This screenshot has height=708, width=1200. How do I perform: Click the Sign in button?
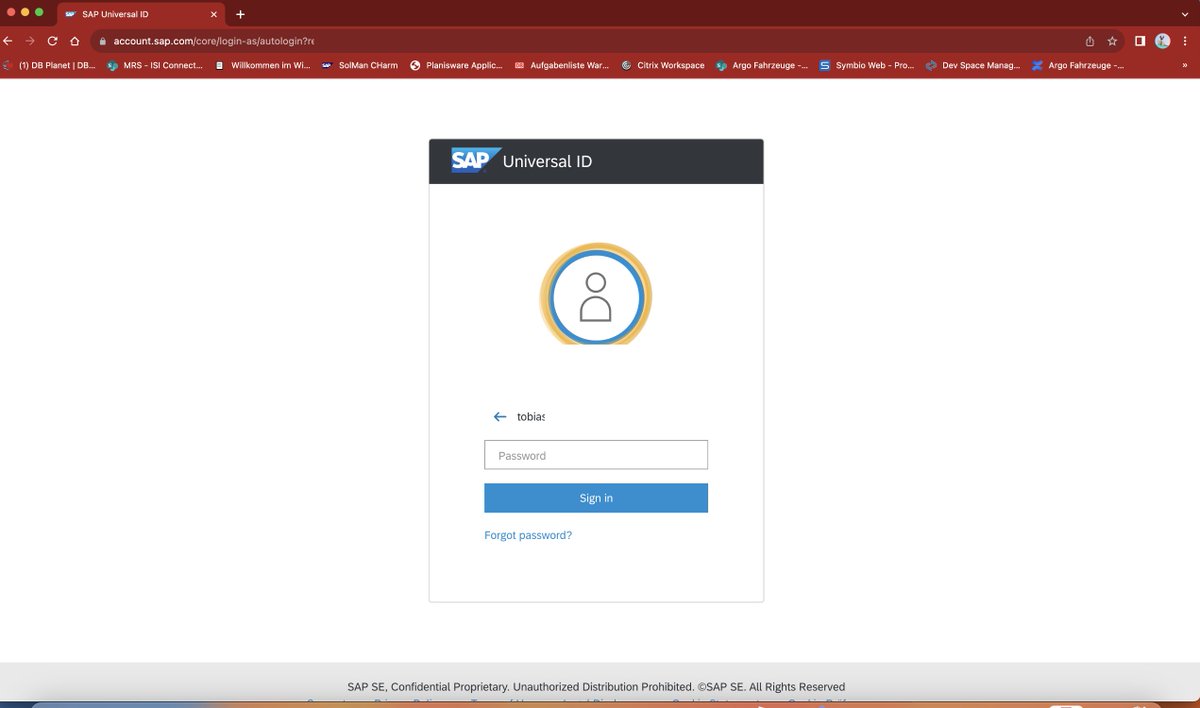596,498
